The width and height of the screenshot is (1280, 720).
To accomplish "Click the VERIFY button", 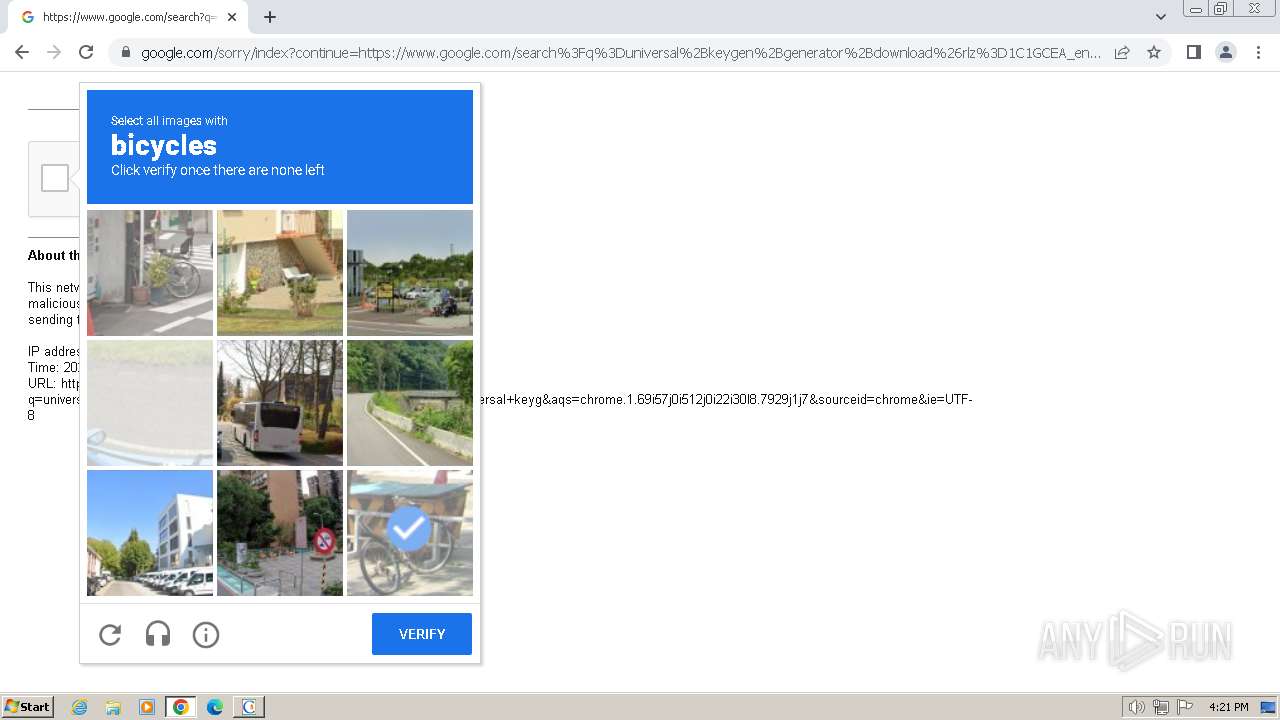I will (x=422, y=634).
